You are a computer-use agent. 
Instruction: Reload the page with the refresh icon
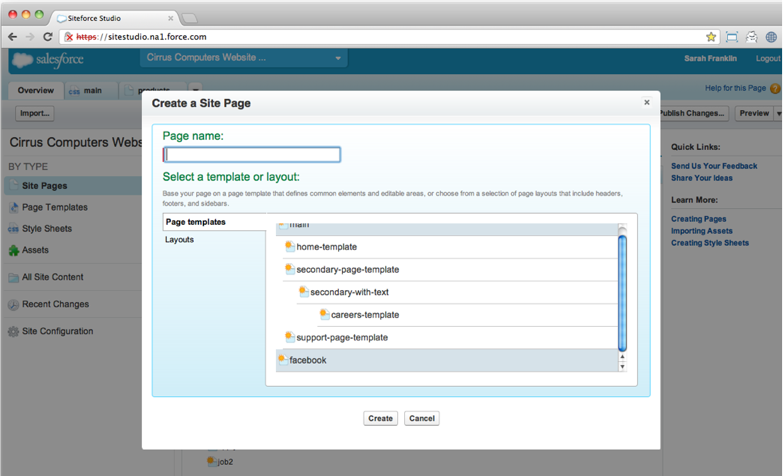coord(47,37)
